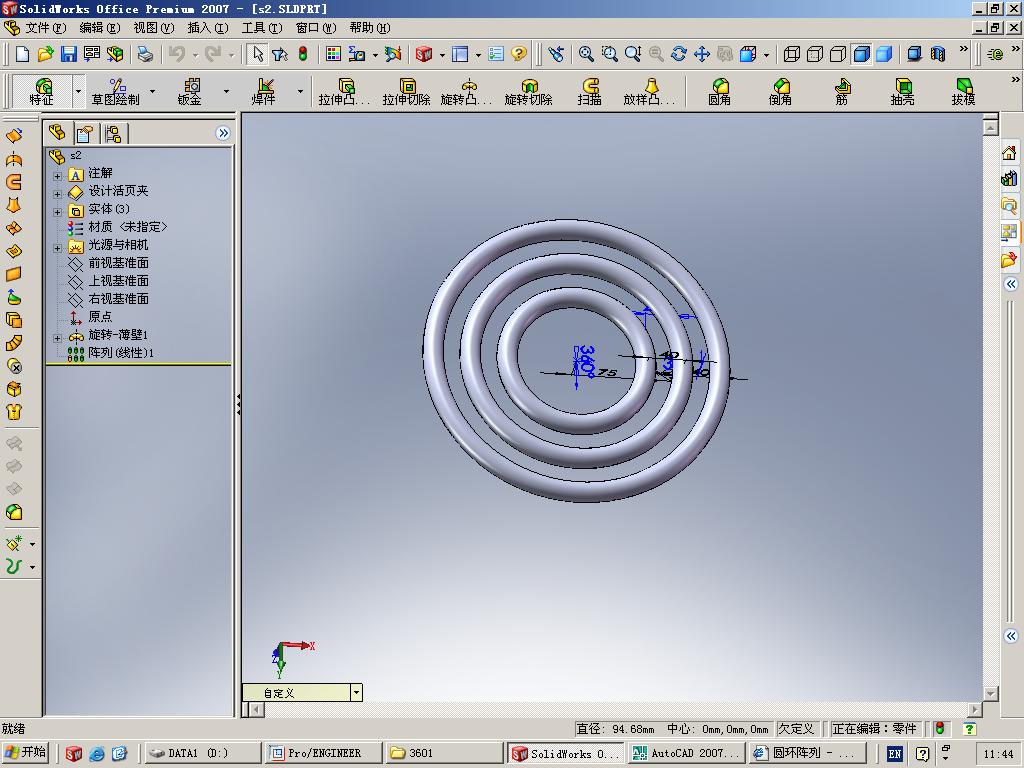Image resolution: width=1024 pixels, height=768 pixels.
Task: Toggle the wireframe display mode button
Action: [792, 54]
